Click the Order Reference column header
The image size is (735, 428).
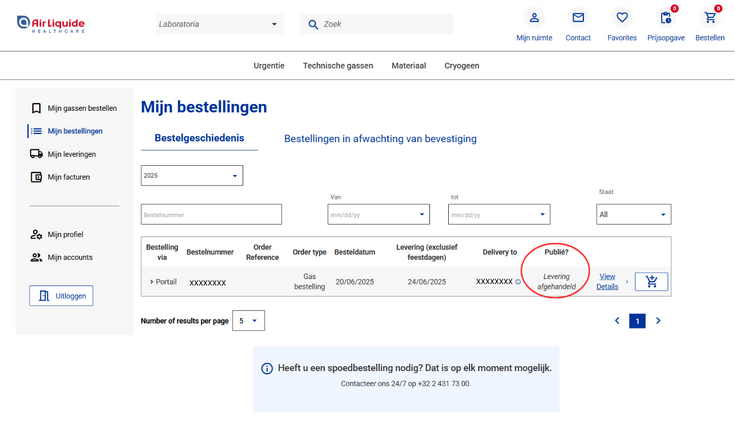click(x=262, y=252)
